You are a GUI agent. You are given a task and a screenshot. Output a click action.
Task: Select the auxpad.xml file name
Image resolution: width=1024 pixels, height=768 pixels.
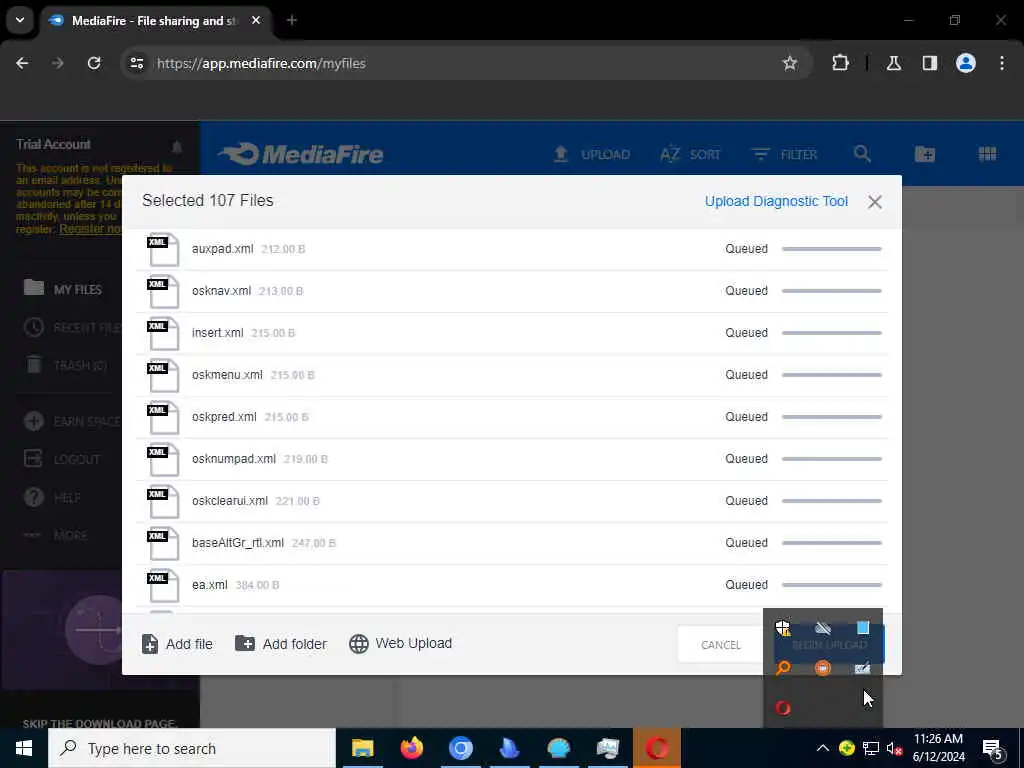point(223,249)
